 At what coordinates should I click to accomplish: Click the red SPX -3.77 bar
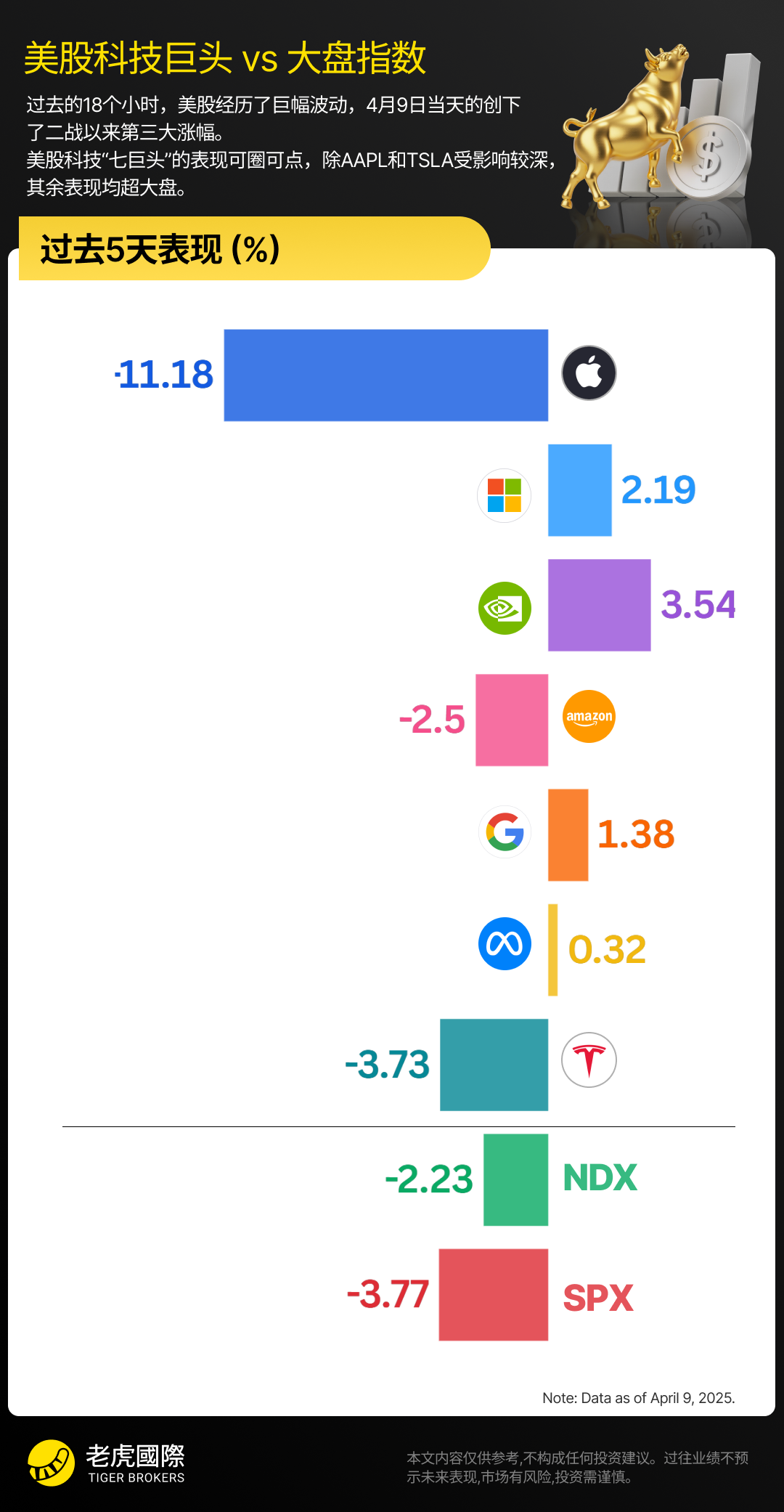[493, 1295]
